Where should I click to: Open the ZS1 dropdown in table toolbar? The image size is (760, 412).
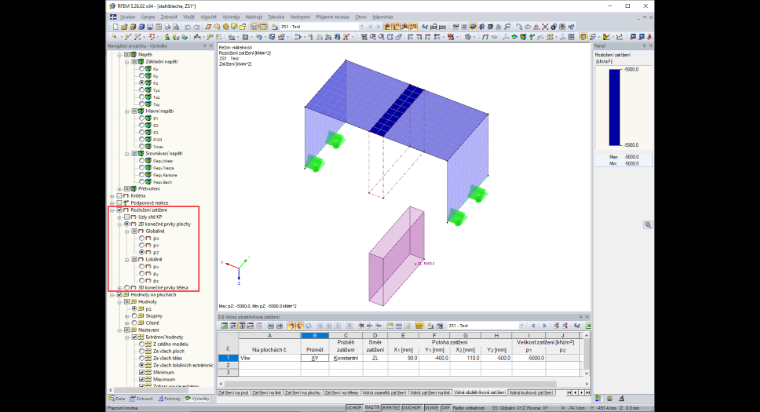click(522, 326)
